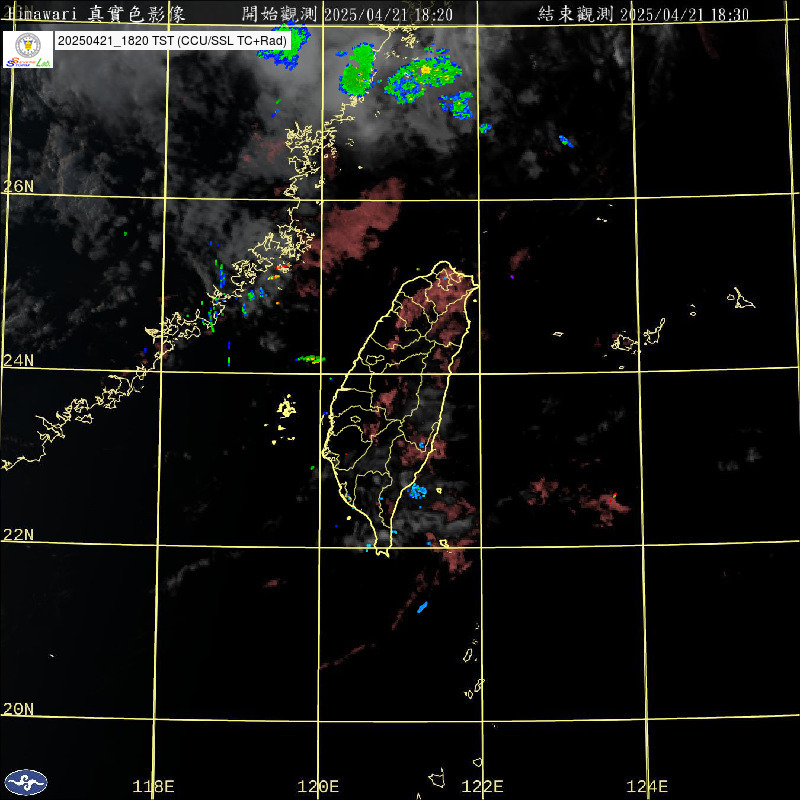Click the blue radar echo off southeast Taiwan coast
This screenshot has height=800, width=800.
(x=417, y=491)
